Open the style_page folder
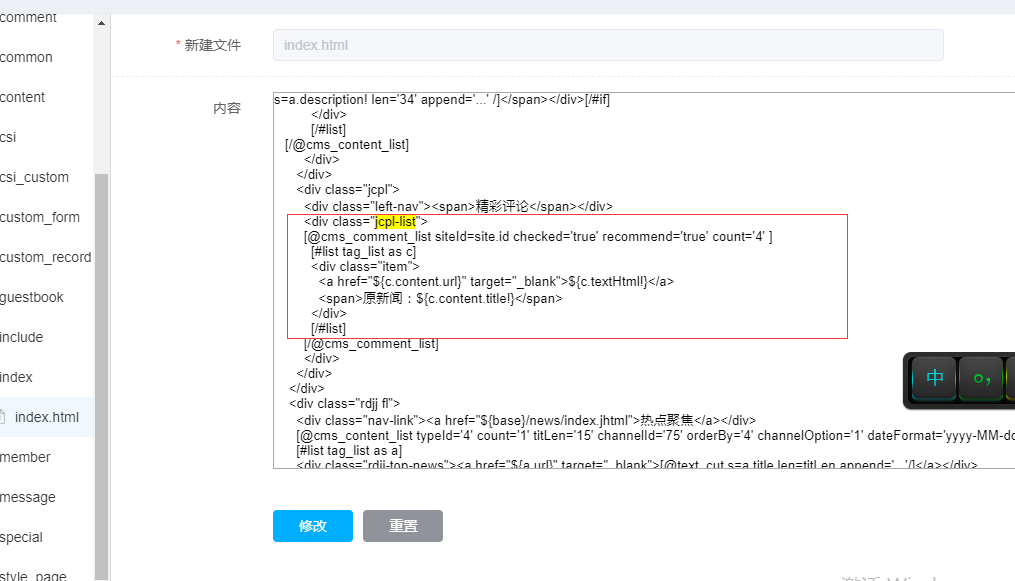 pos(33,576)
